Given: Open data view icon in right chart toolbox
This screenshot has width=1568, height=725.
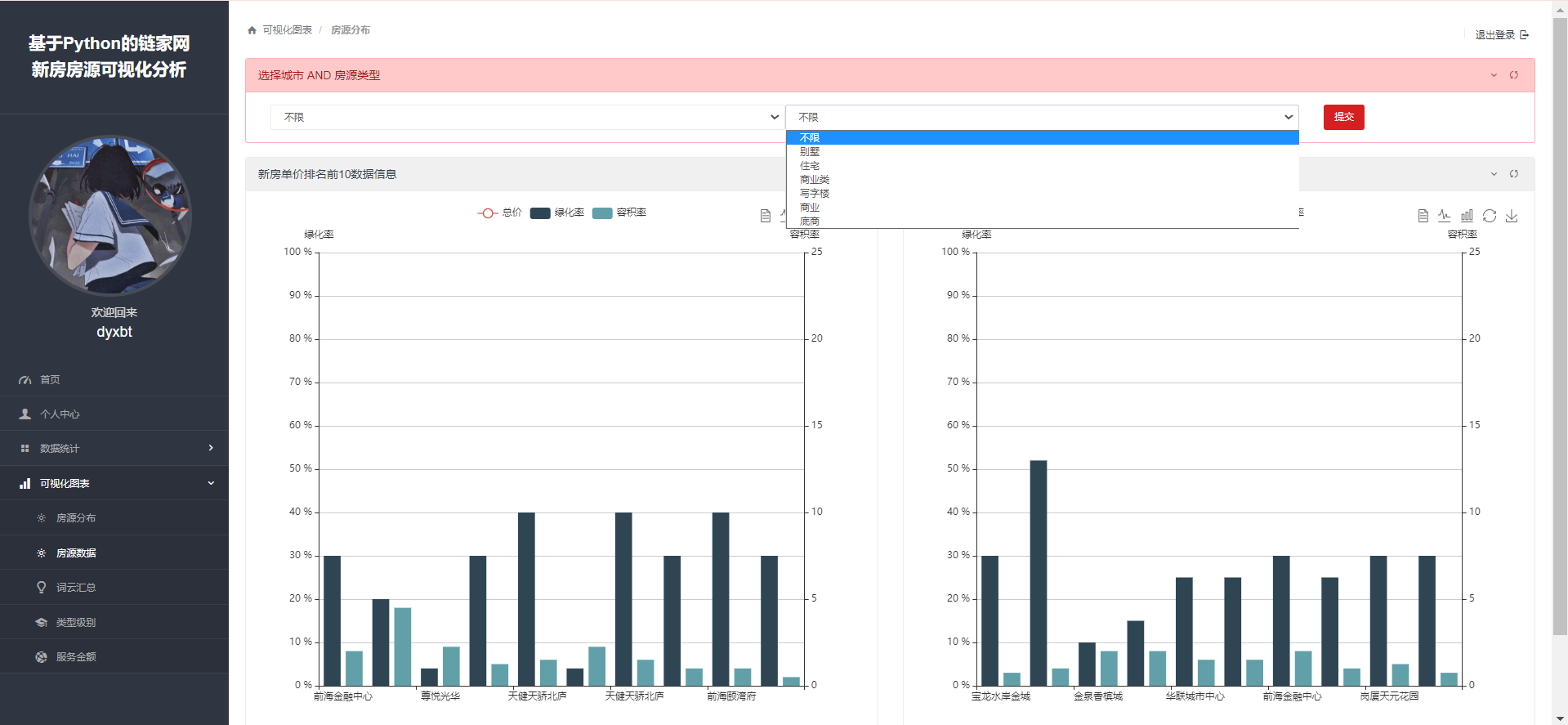Looking at the screenshot, I should click(x=1423, y=216).
